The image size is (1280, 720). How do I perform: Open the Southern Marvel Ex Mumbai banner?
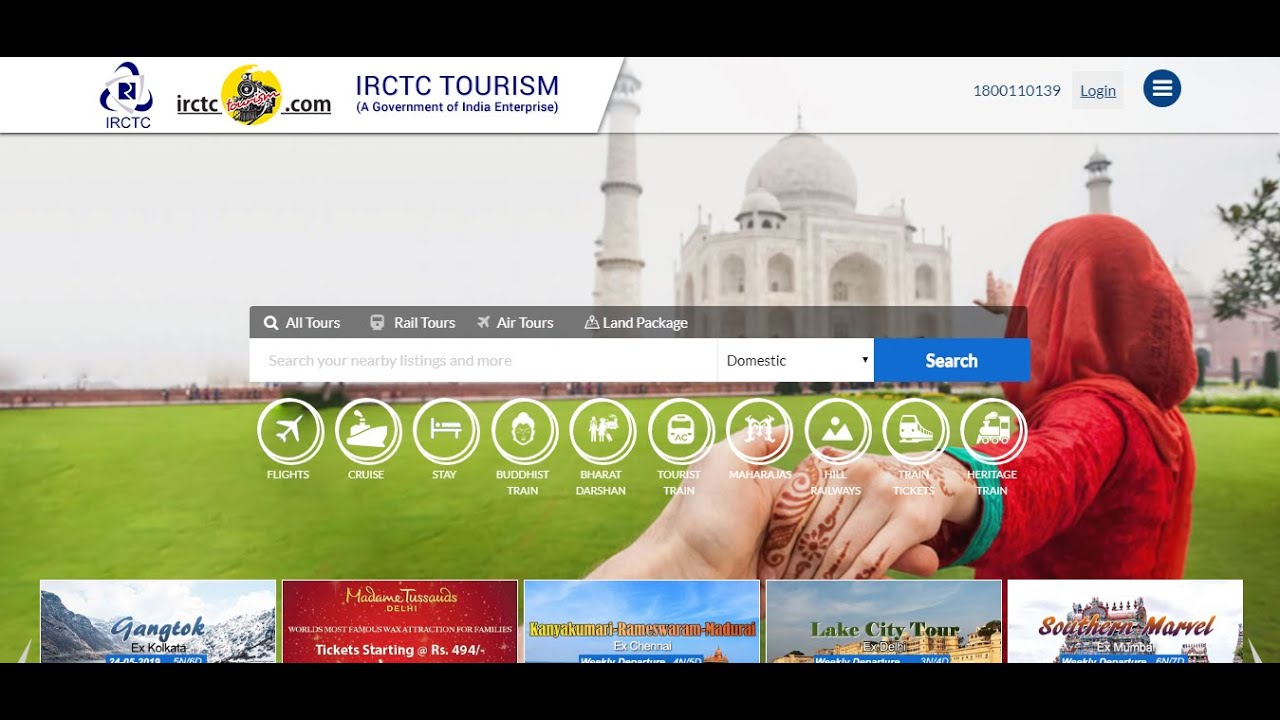pos(1125,621)
